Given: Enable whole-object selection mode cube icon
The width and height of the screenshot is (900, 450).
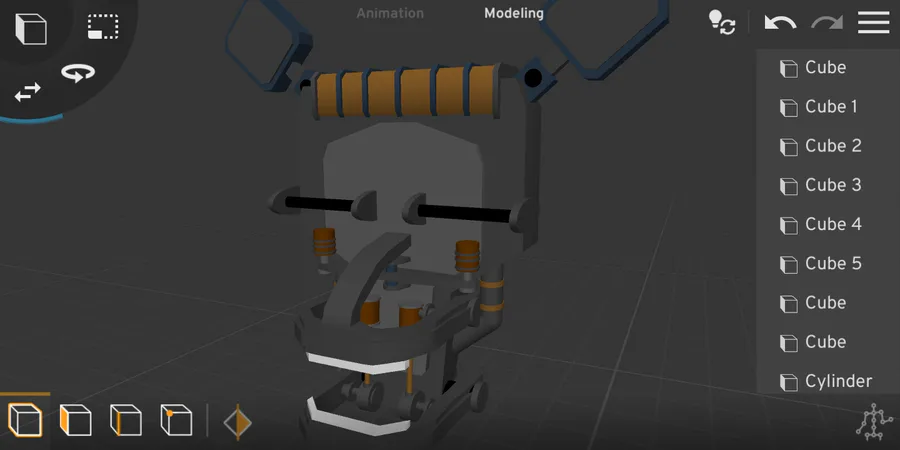Looking at the screenshot, I should point(25,420).
